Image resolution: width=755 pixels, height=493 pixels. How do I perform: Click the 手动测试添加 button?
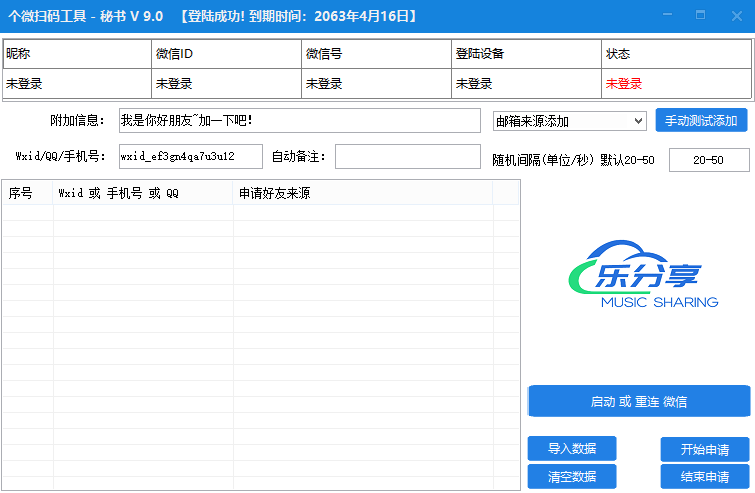point(701,121)
